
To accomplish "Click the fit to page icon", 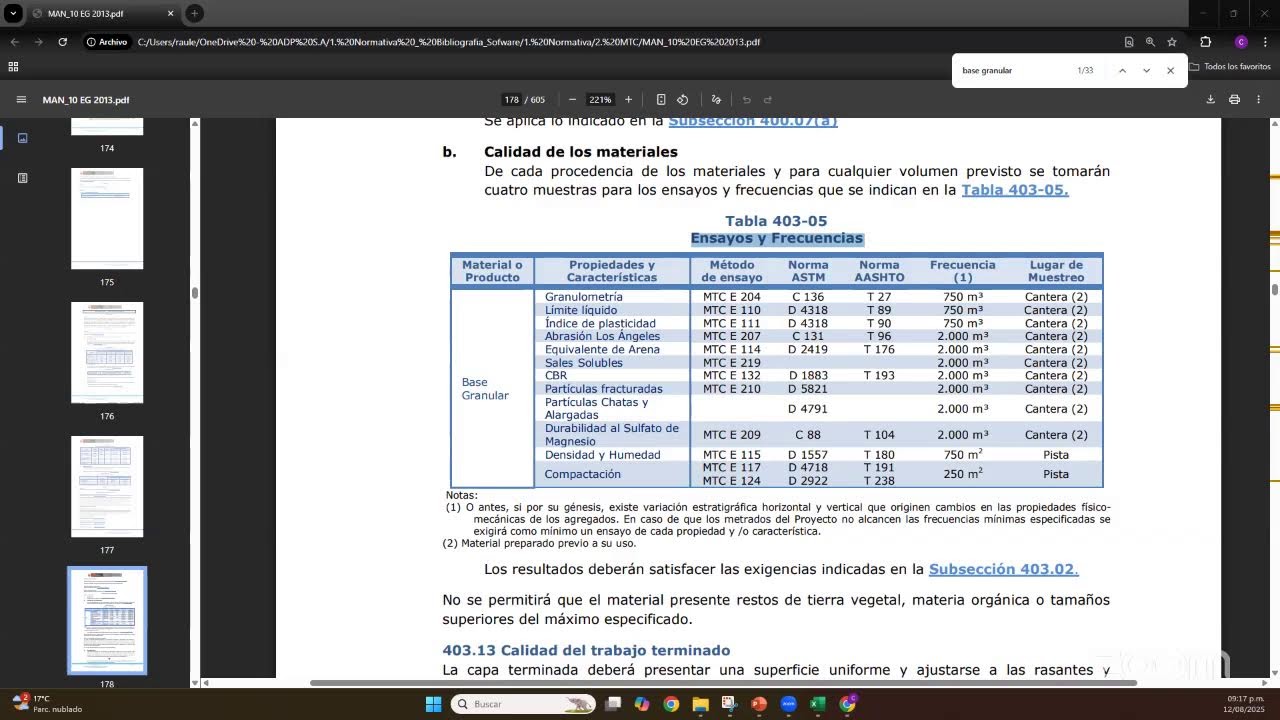I will (661, 100).
